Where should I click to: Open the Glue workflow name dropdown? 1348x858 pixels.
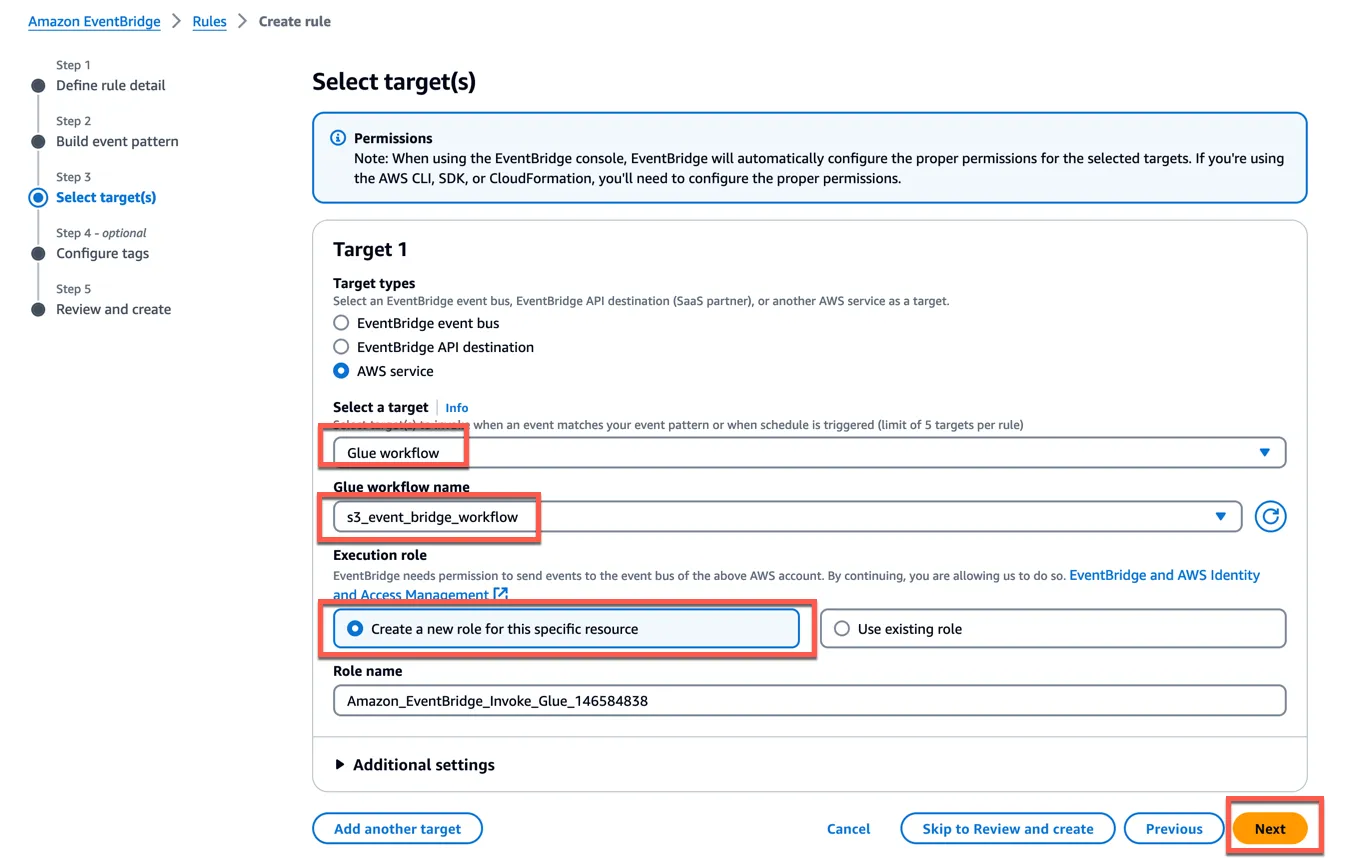[786, 517]
